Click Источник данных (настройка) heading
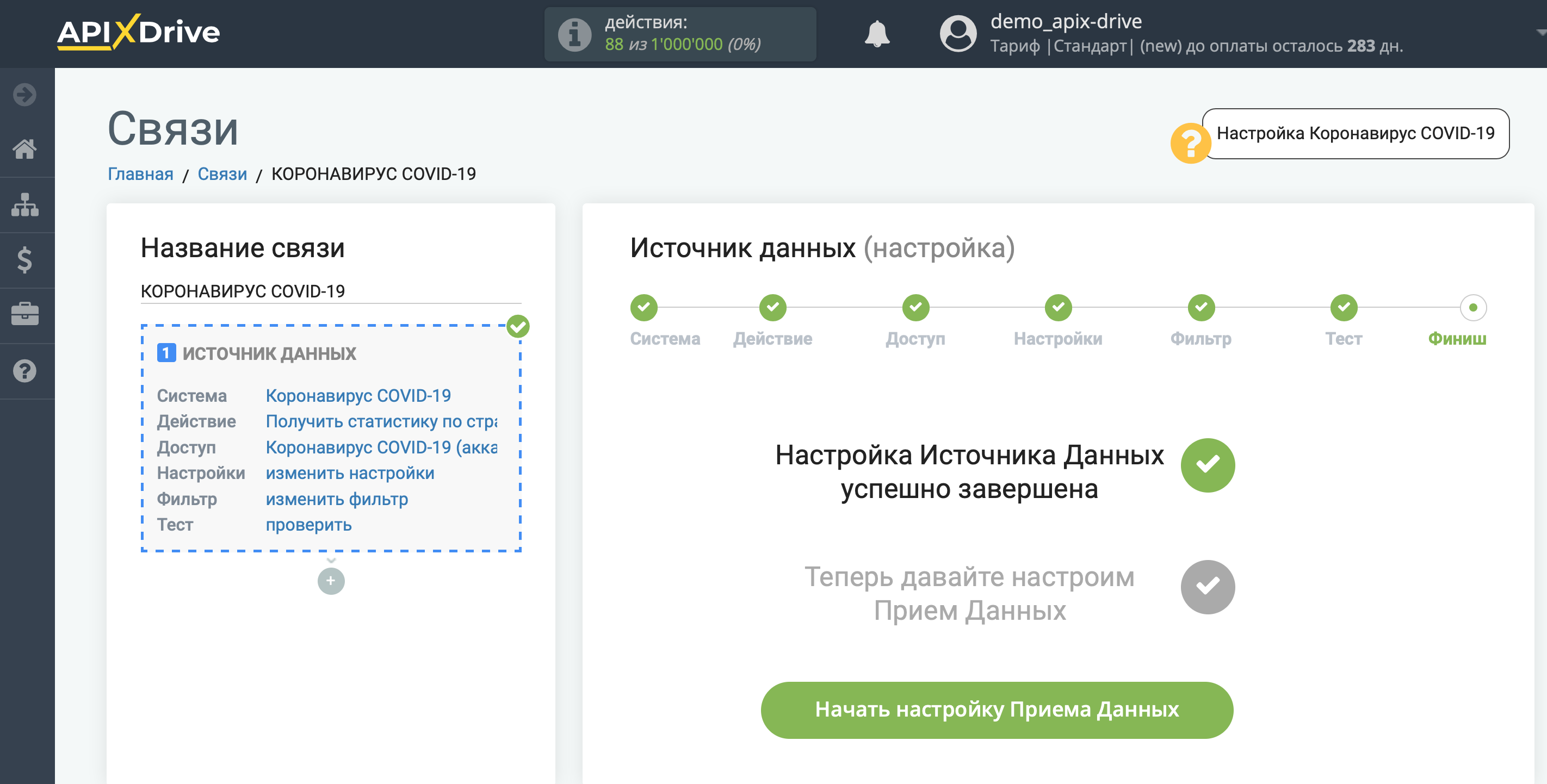 pos(822,248)
